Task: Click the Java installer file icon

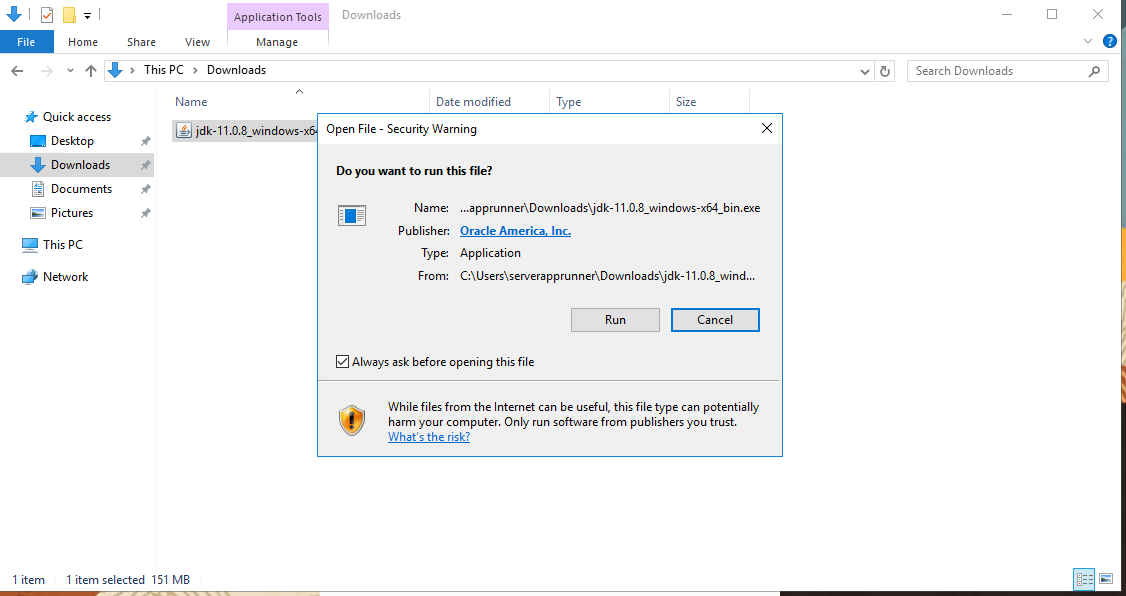Action: (184, 131)
